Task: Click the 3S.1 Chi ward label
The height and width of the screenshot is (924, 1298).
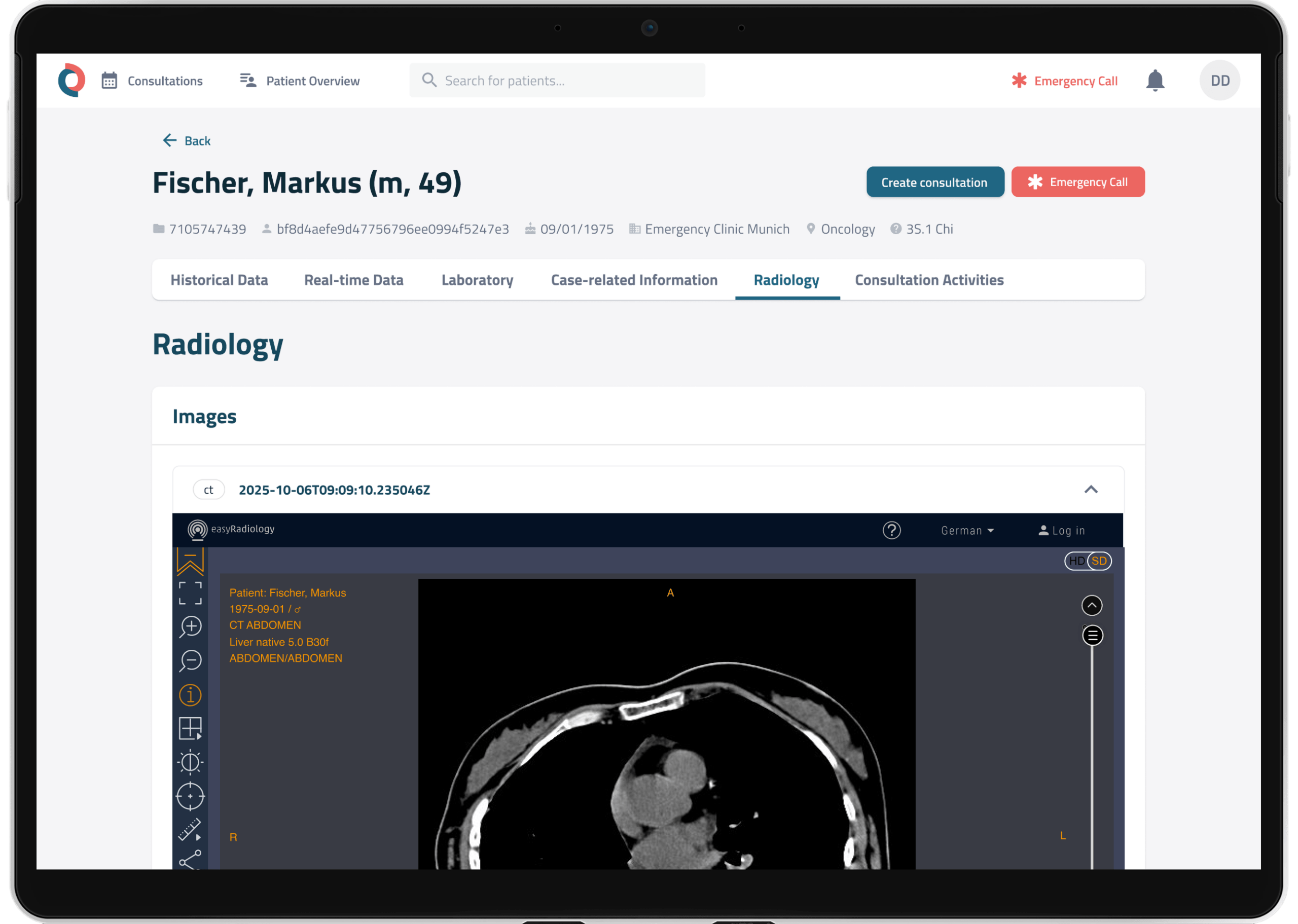Action: click(x=929, y=229)
